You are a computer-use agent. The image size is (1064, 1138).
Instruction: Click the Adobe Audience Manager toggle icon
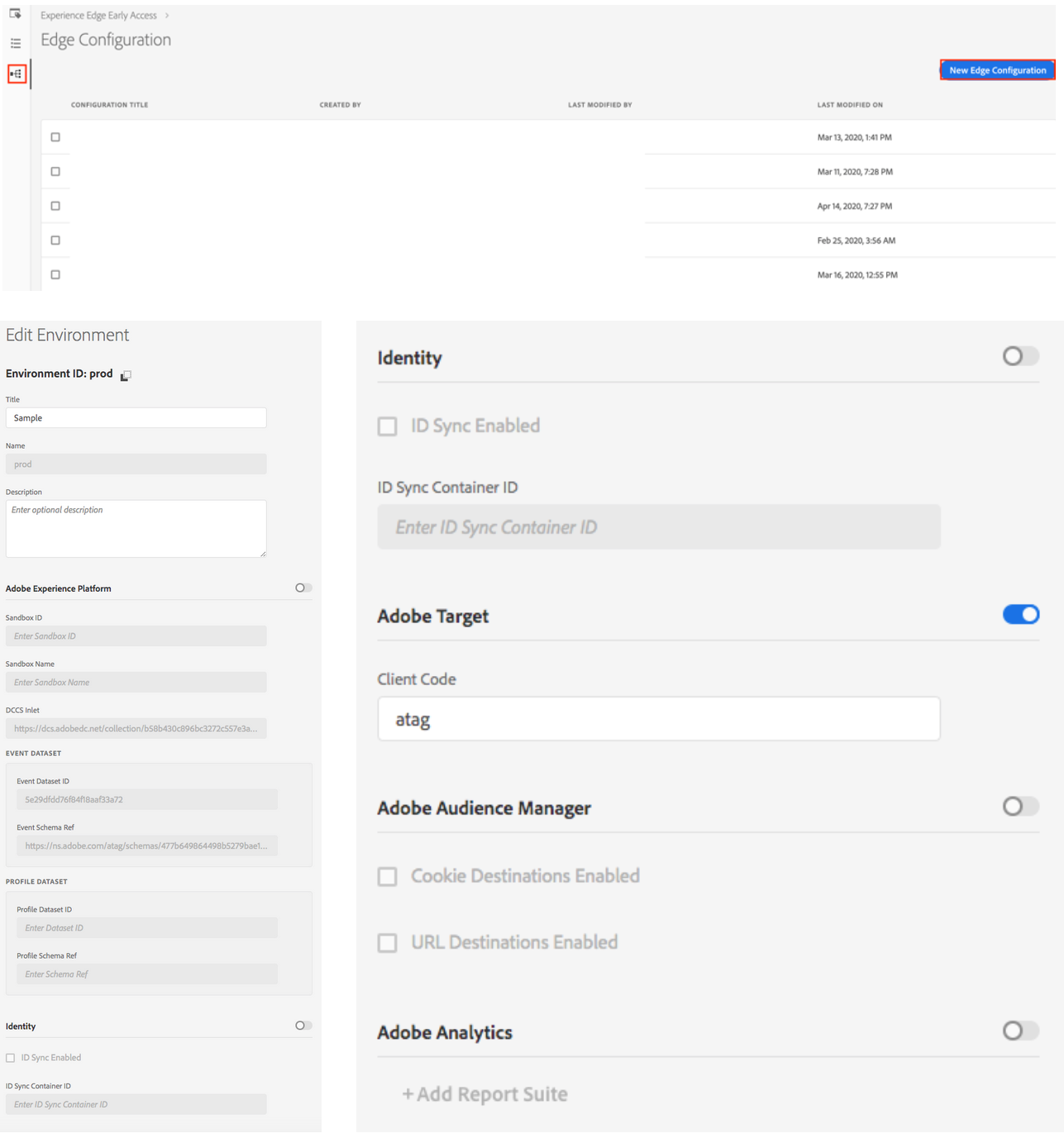(x=1020, y=807)
